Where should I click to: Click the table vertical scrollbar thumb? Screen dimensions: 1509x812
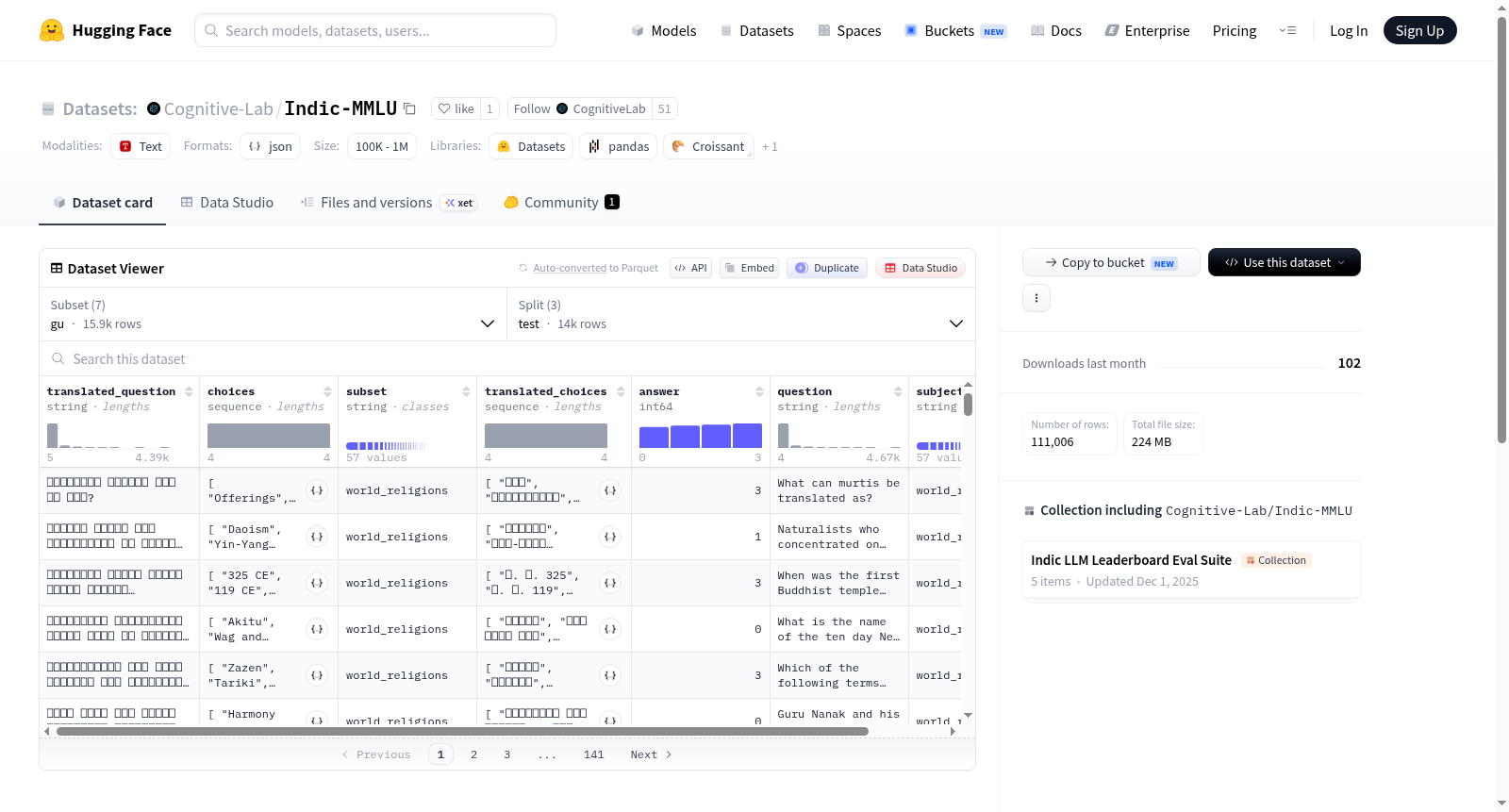(x=968, y=405)
